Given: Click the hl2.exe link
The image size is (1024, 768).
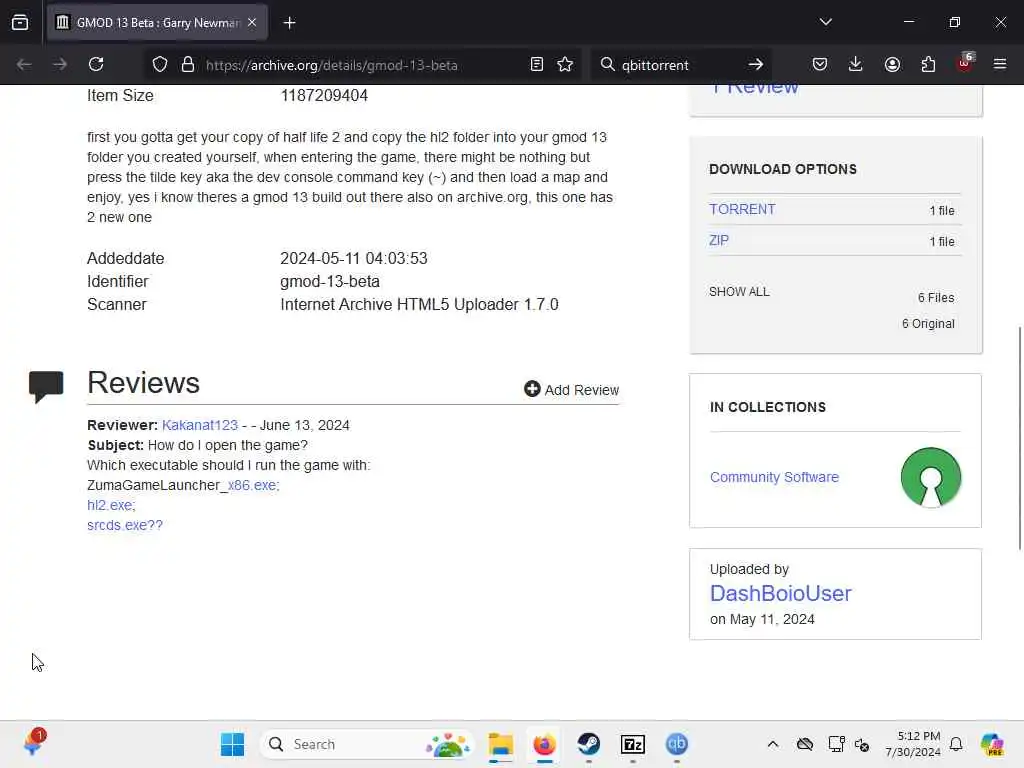Looking at the screenshot, I should coord(111,505).
